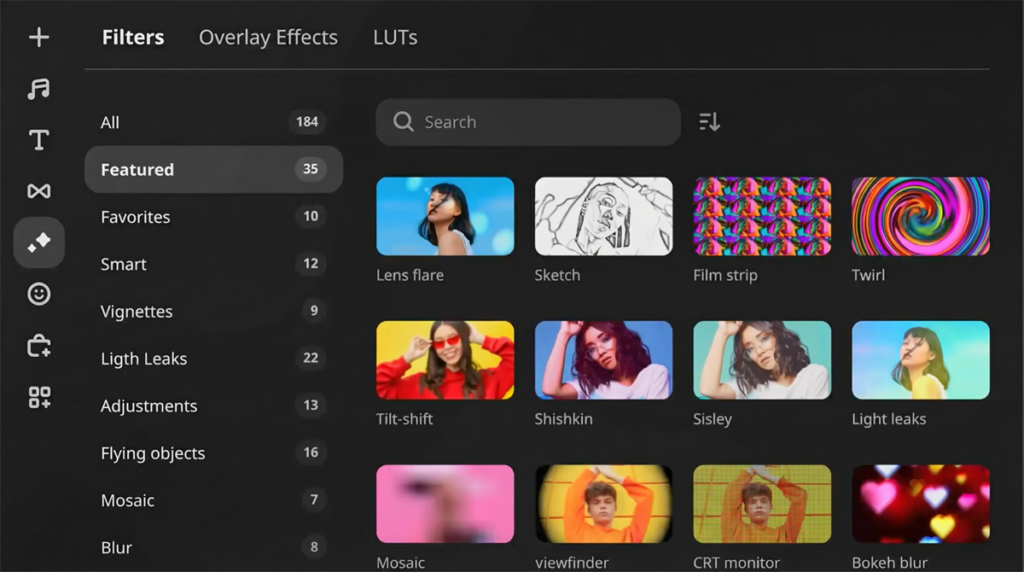This screenshot has width=1024, height=572.
Task: Open the Adjustments category
Action: 214,405
